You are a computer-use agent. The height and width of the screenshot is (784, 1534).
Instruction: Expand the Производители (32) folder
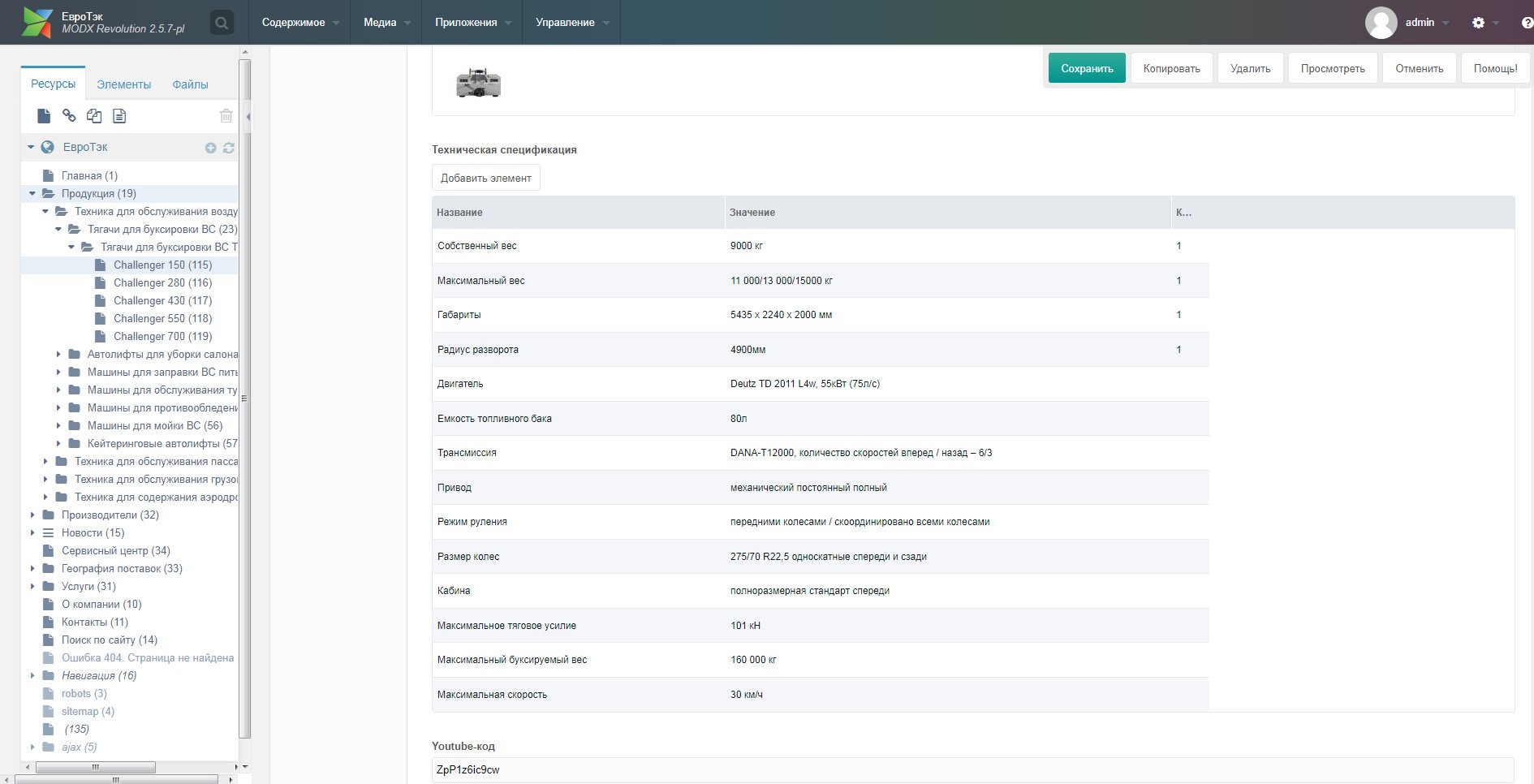pyautogui.click(x=32, y=515)
